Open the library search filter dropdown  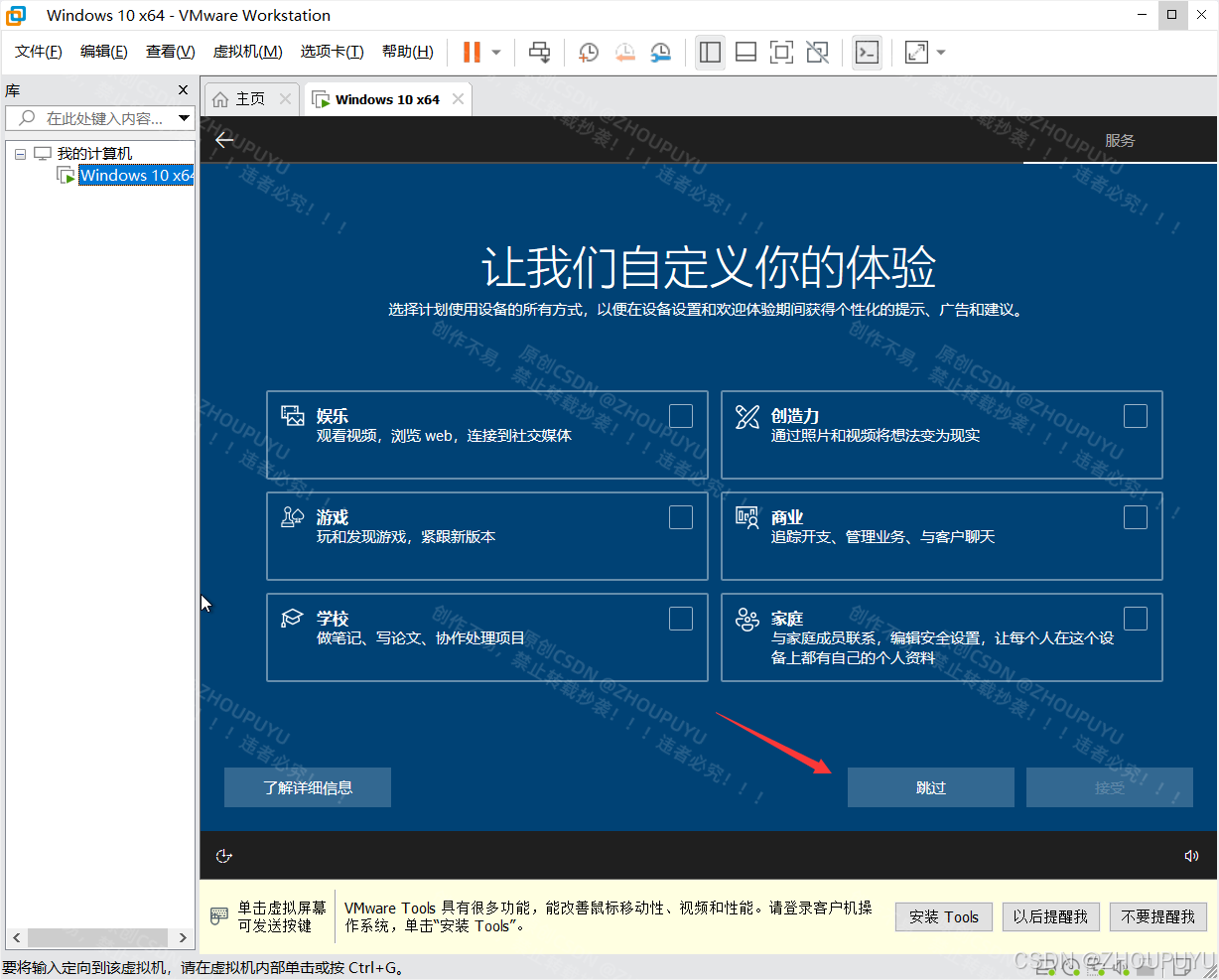[185, 118]
